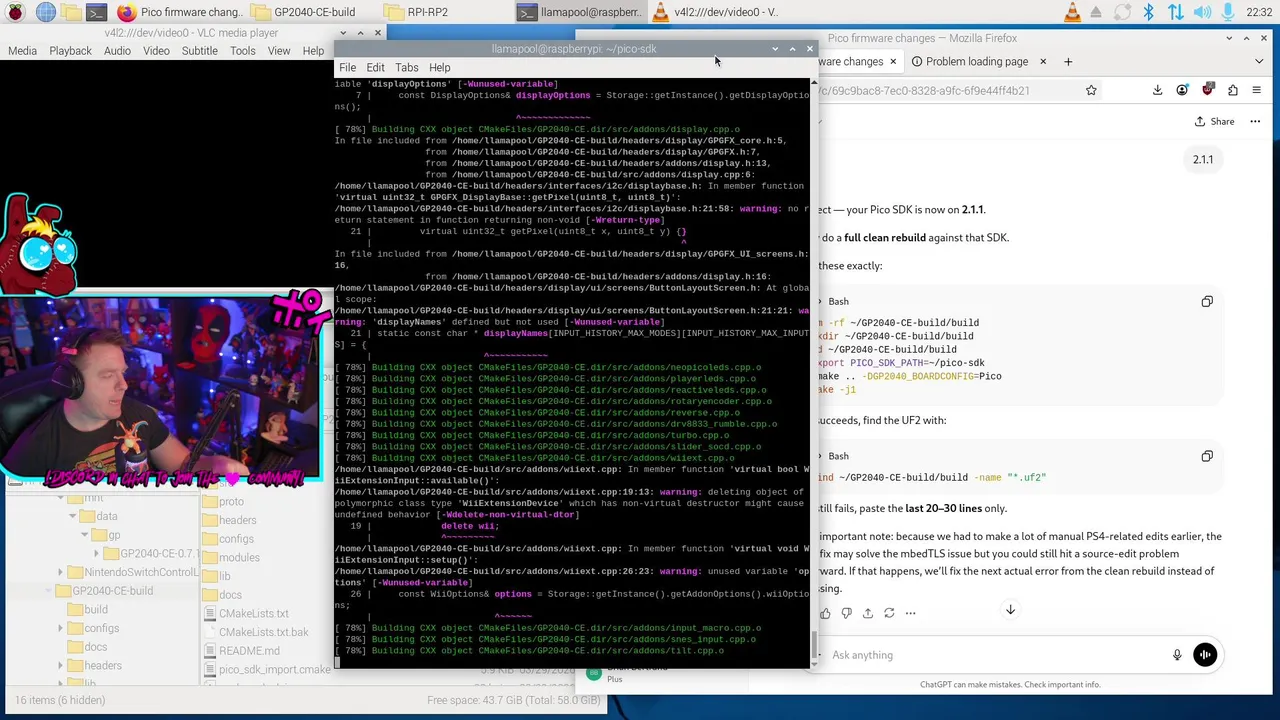Screen dimensions: 1280x720
Task: Collapse GP2040-CE-build folder in tree
Action: pyautogui.click(x=48, y=591)
